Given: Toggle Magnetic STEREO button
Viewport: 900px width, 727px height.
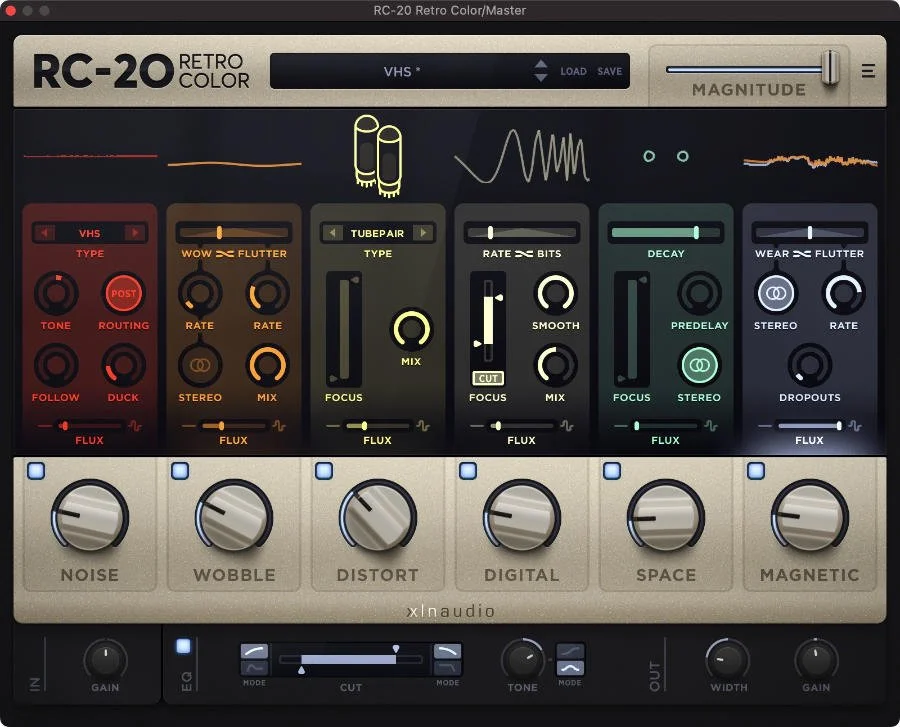Looking at the screenshot, I should pos(775,293).
